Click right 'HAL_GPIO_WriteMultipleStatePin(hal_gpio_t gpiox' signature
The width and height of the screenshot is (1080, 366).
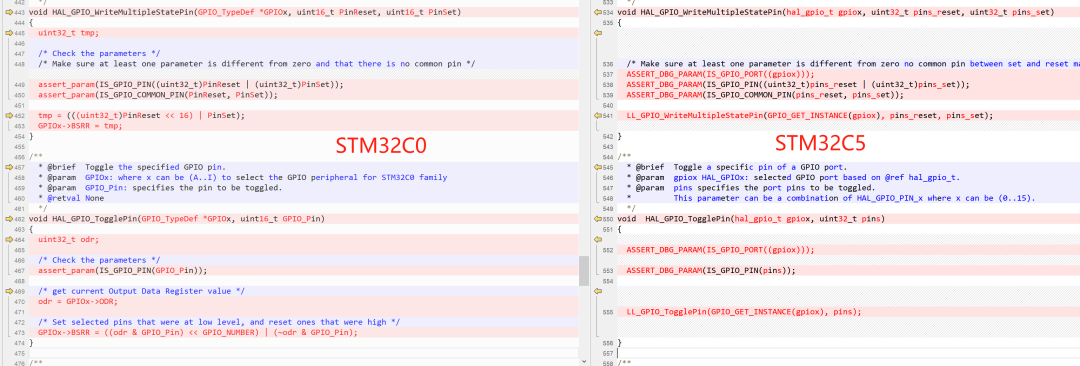(835, 12)
